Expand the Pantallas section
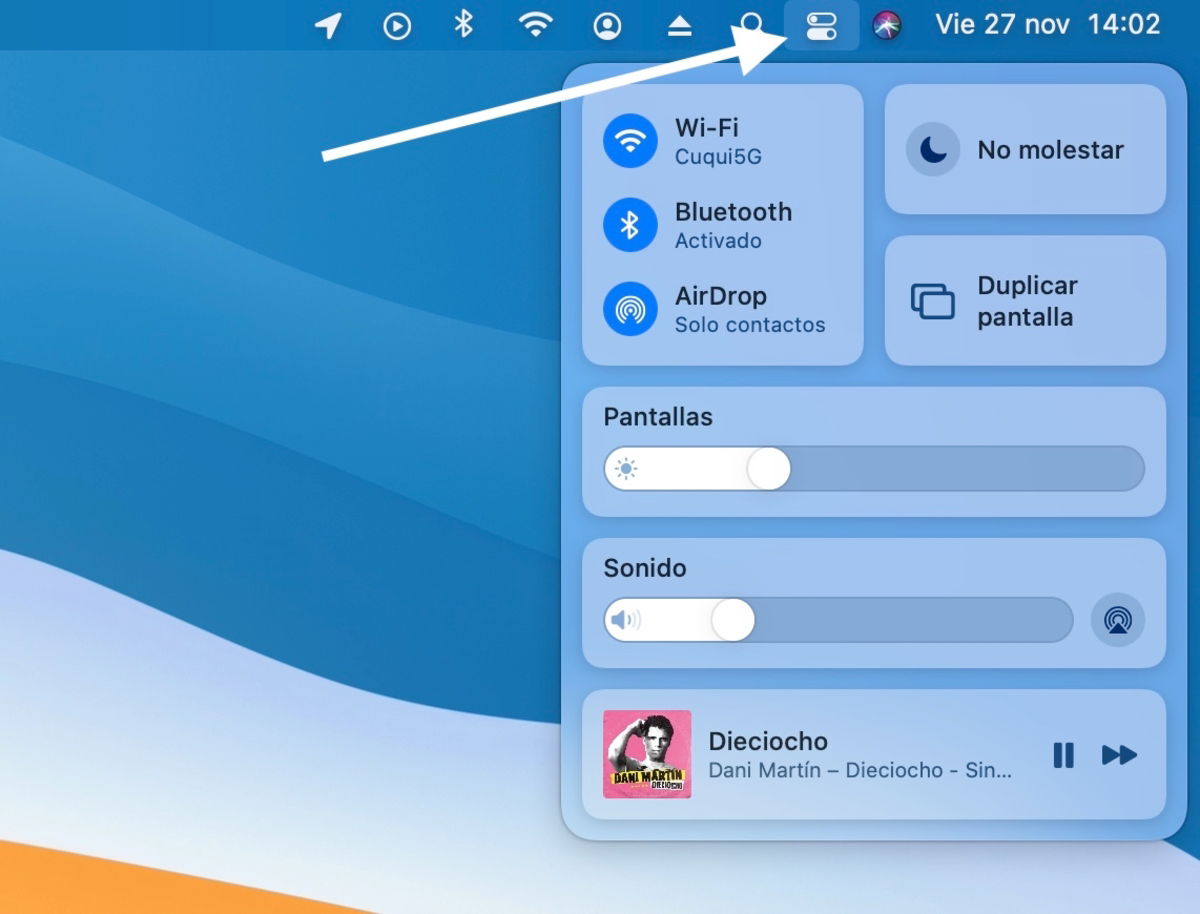The image size is (1200, 914). click(657, 417)
